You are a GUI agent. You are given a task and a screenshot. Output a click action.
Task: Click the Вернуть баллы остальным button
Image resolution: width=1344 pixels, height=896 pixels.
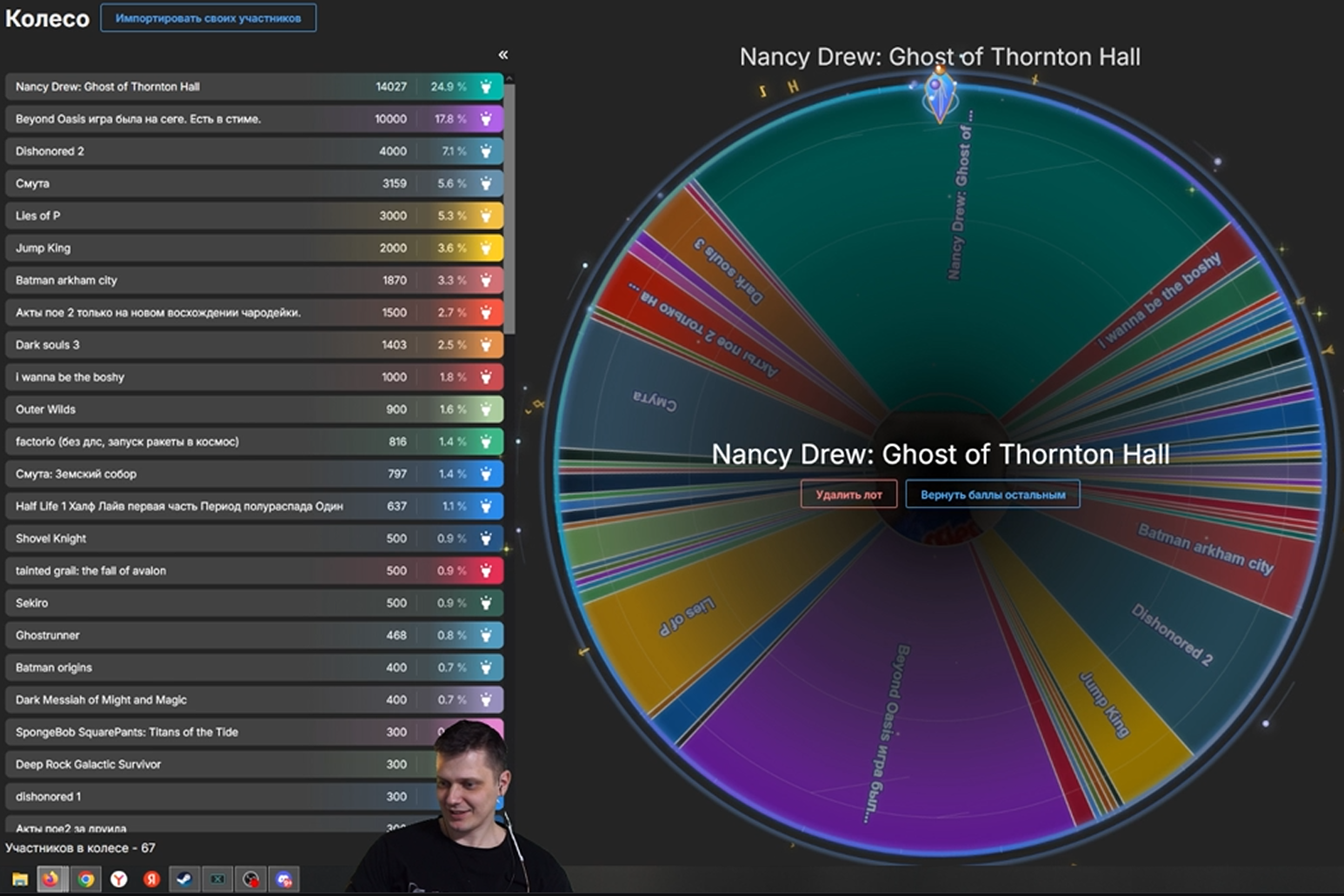pyautogui.click(x=993, y=494)
